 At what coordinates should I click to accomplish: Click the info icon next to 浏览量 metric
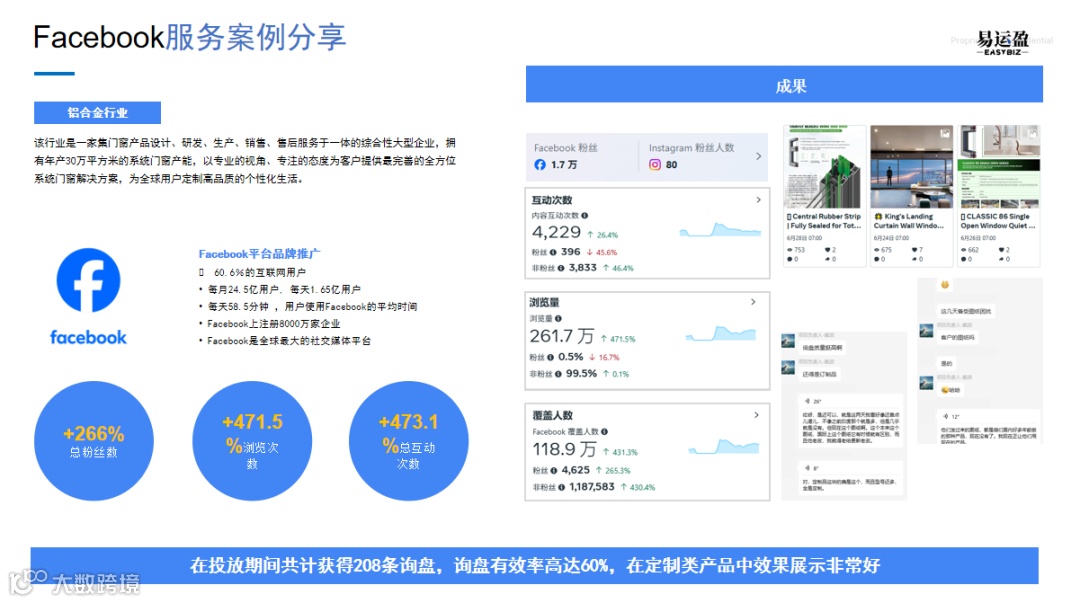[559, 318]
